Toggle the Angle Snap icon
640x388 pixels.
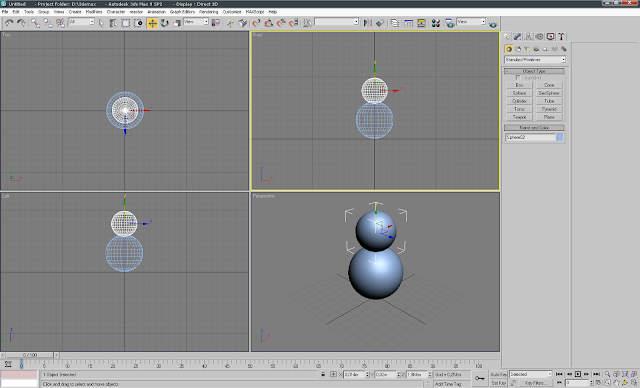269,23
